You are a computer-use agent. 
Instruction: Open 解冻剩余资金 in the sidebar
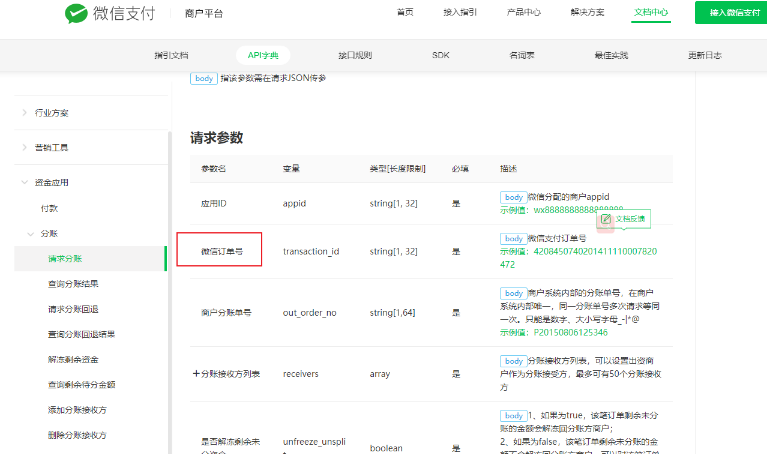pyautogui.click(x=73, y=360)
